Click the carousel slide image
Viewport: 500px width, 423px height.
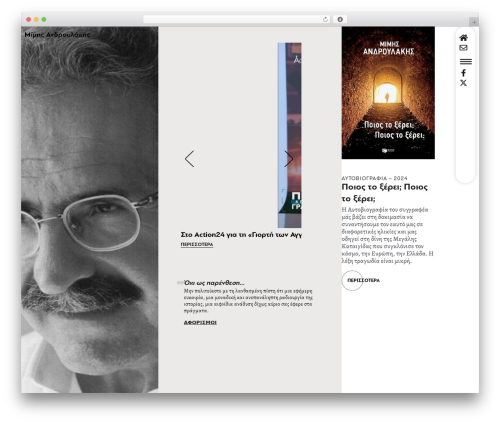pyautogui.click(x=290, y=135)
